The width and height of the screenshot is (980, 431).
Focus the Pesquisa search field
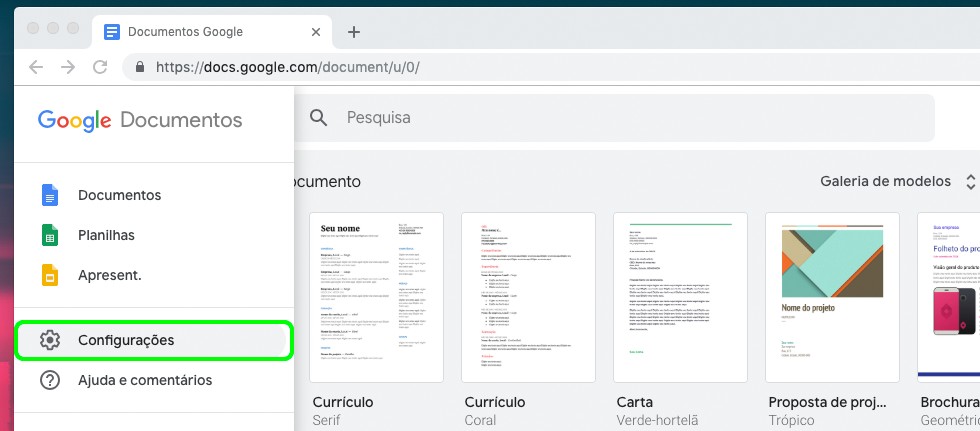pos(614,117)
